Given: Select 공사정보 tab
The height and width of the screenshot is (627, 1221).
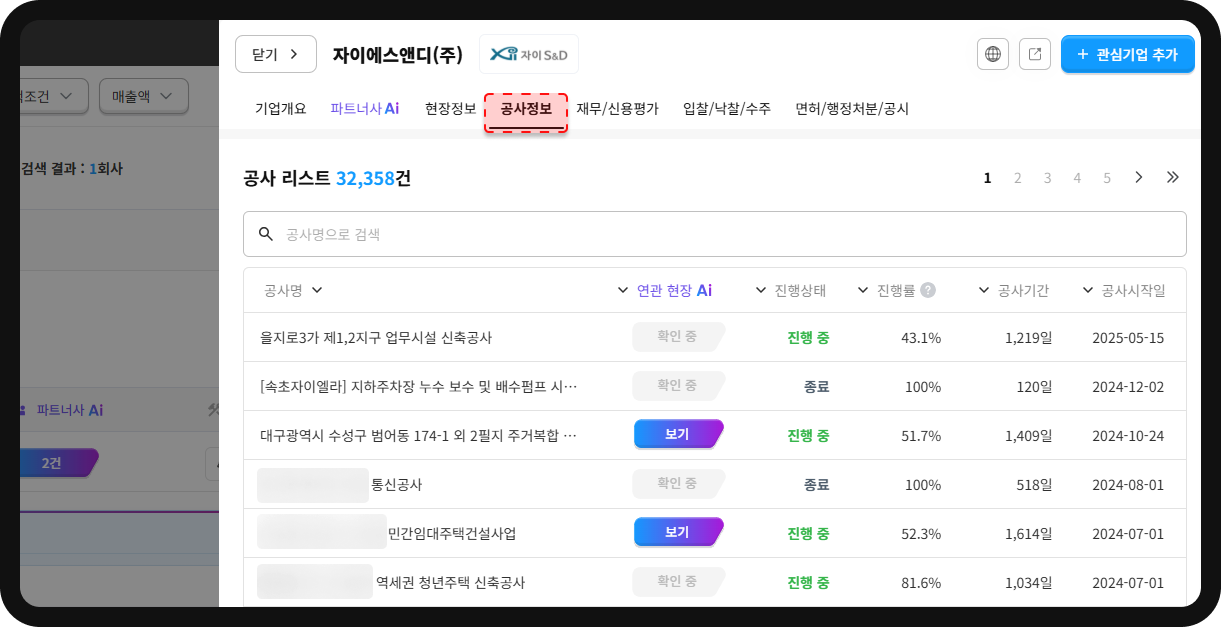Looking at the screenshot, I should [526, 109].
